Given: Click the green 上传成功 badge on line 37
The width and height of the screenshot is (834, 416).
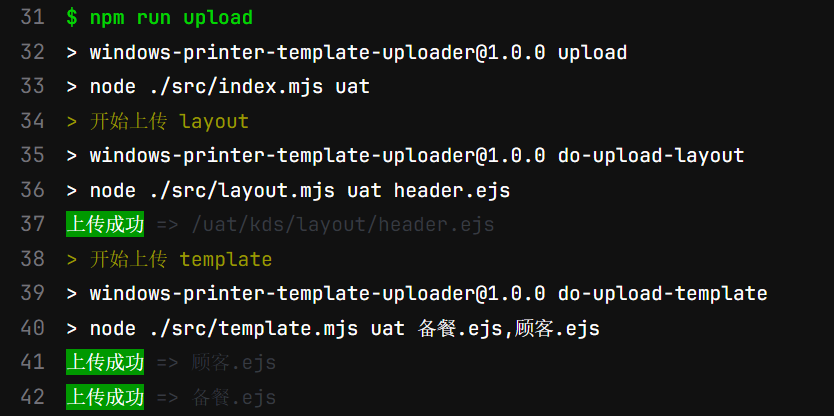Looking at the screenshot, I should [105, 225].
